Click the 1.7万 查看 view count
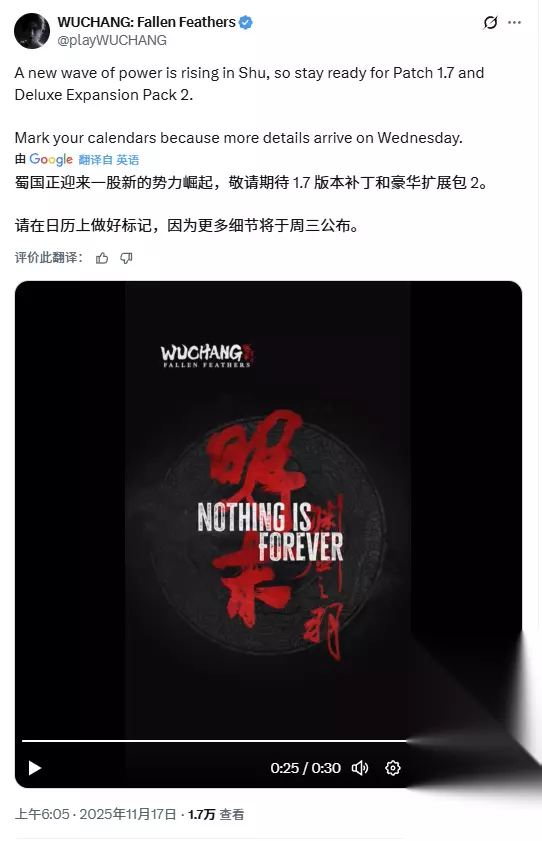Screen dimensions: 542x841 pos(216,814)
